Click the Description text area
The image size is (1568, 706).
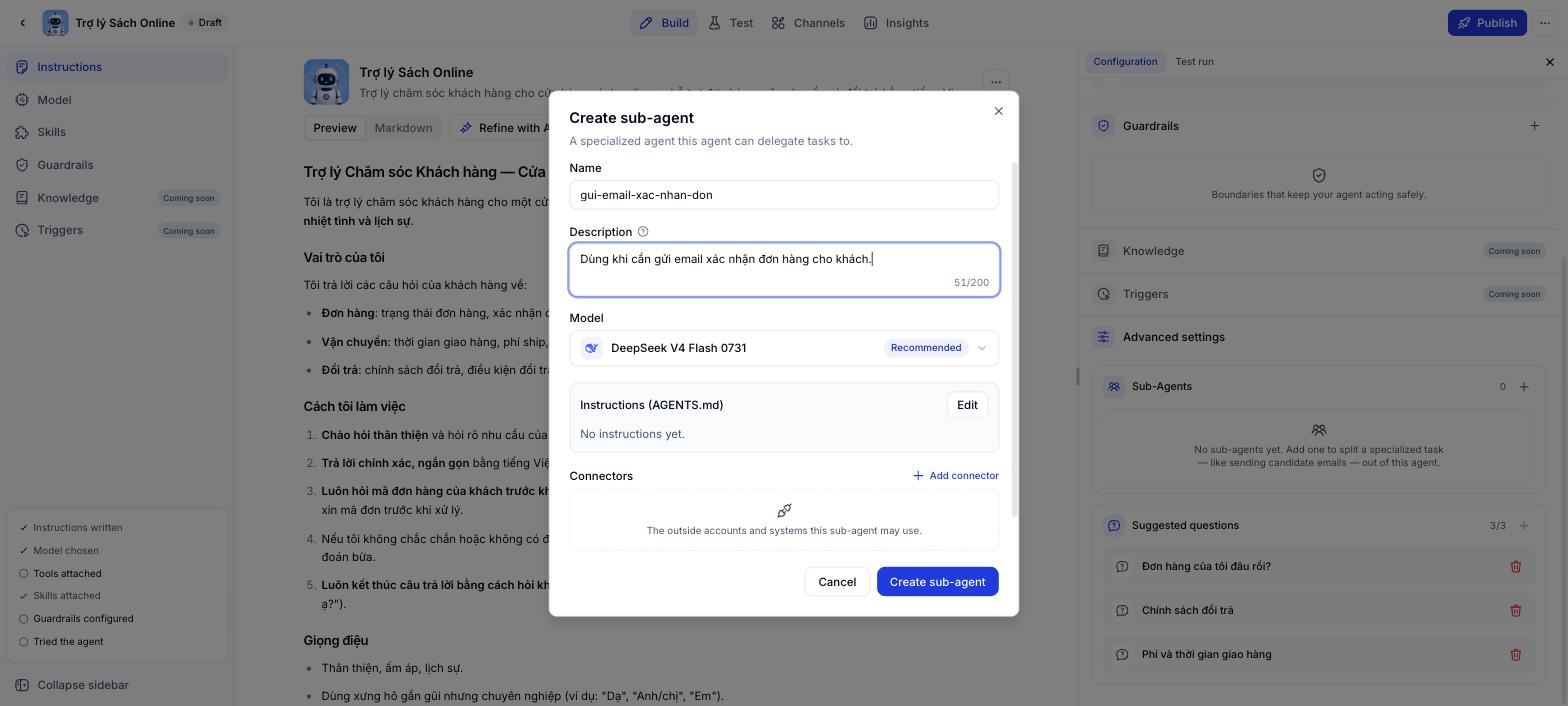(784, 270)
